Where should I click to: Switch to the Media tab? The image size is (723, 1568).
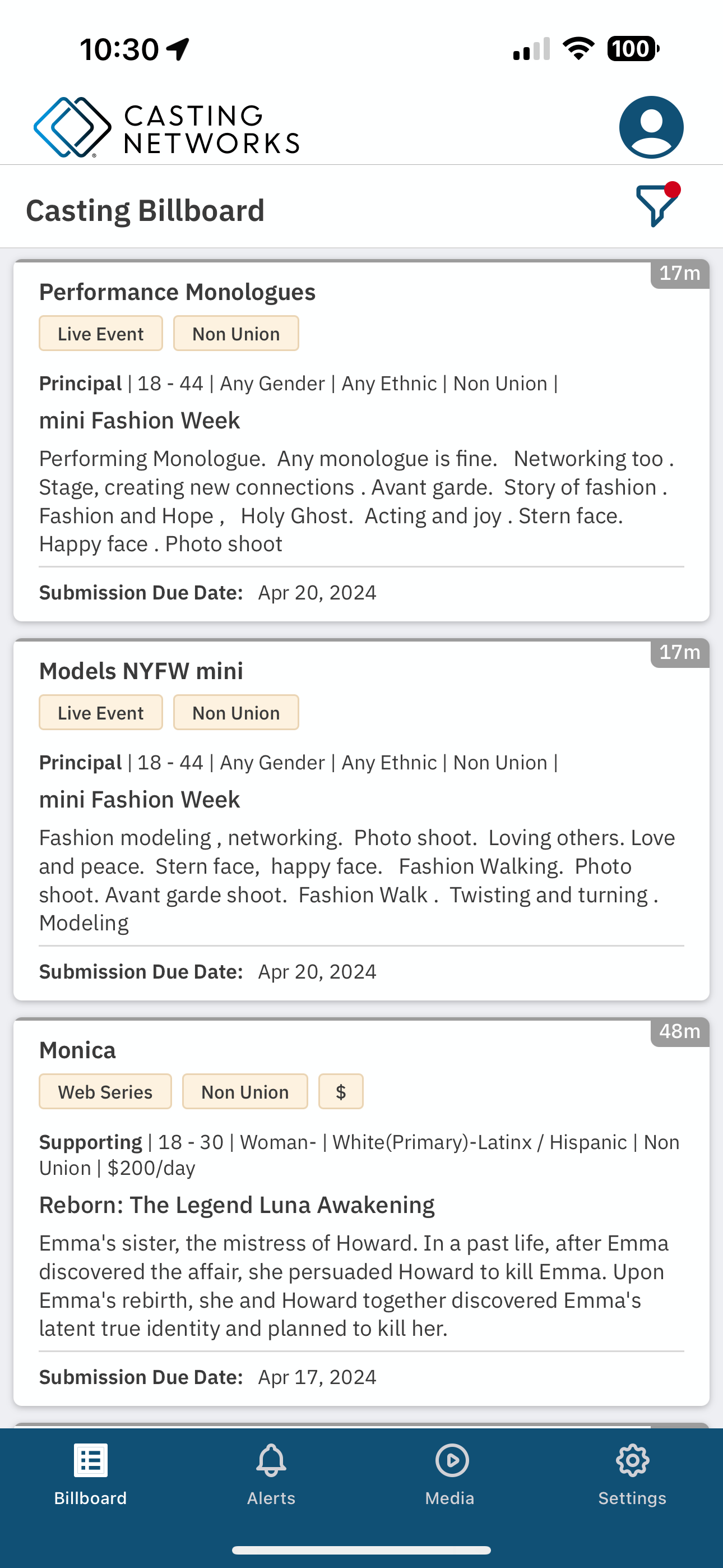coord(451,1474)
